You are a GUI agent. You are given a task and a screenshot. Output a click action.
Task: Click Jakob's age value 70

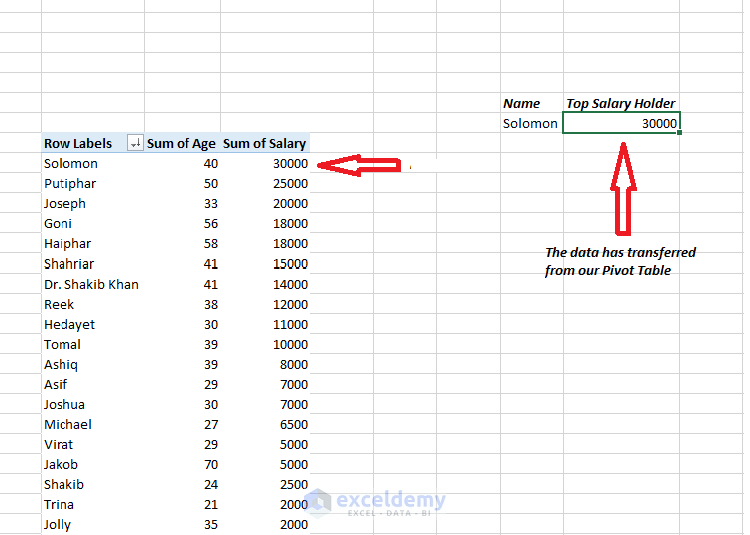coord(210,465)
